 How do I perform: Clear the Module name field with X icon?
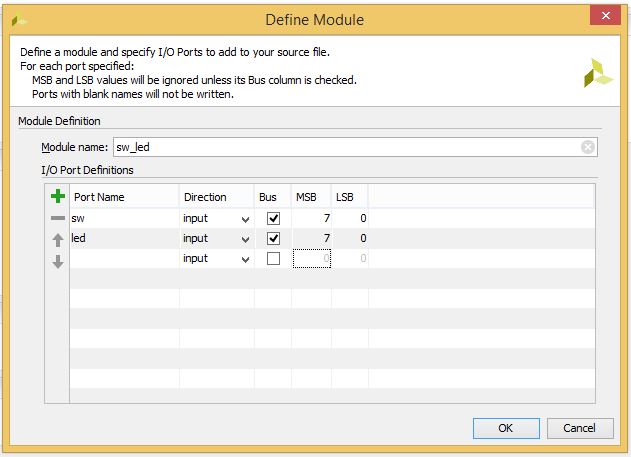pos(588,147)
